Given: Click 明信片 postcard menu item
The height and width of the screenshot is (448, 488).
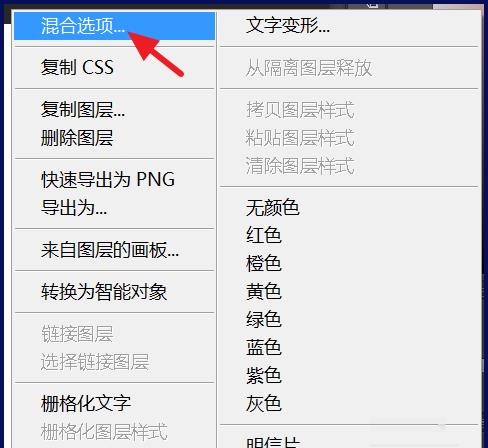Looking at the screenshot, I should (349, 441).
